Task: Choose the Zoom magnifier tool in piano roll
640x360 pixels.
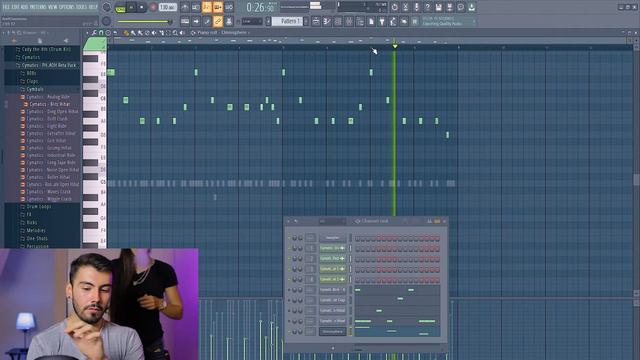Action: pos(175,33)
